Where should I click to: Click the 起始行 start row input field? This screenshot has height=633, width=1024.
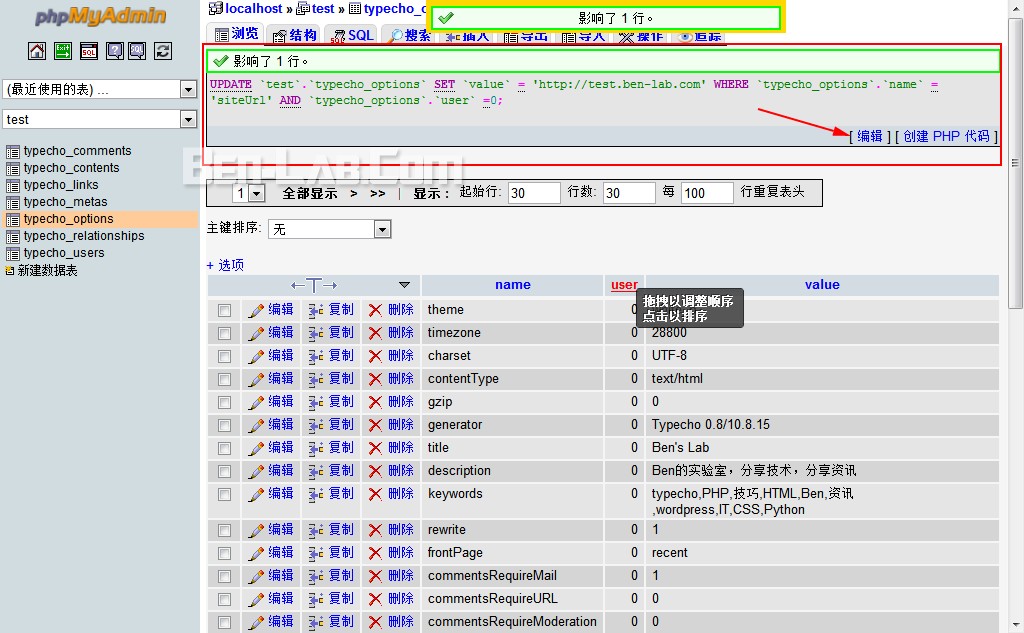[533, 193]
